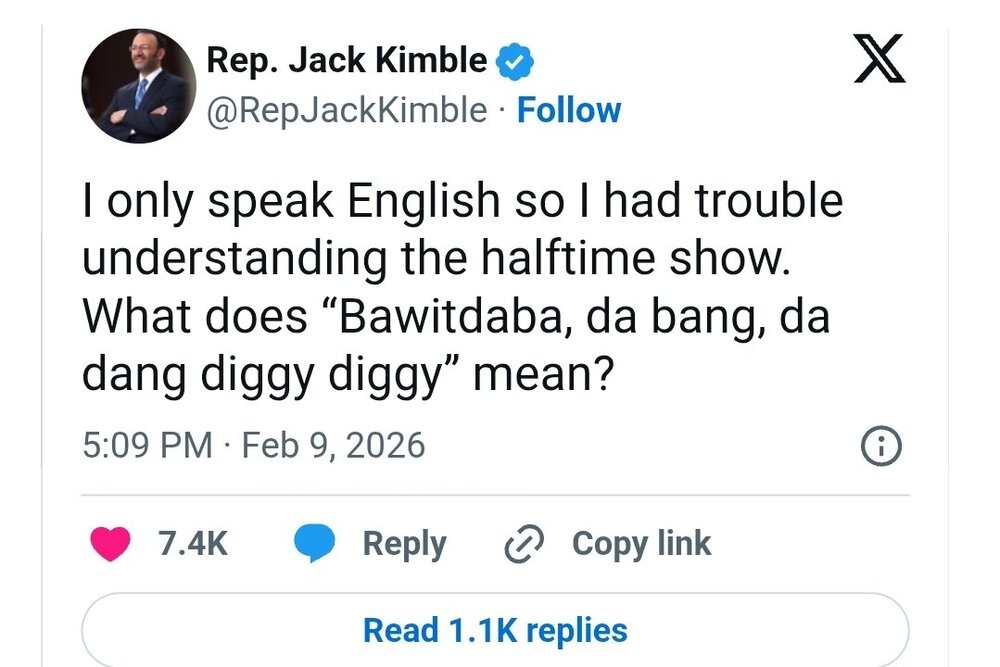1000x667 pixels.
Task: Like the tweet with the heart icon
Action: pos(110,543)
